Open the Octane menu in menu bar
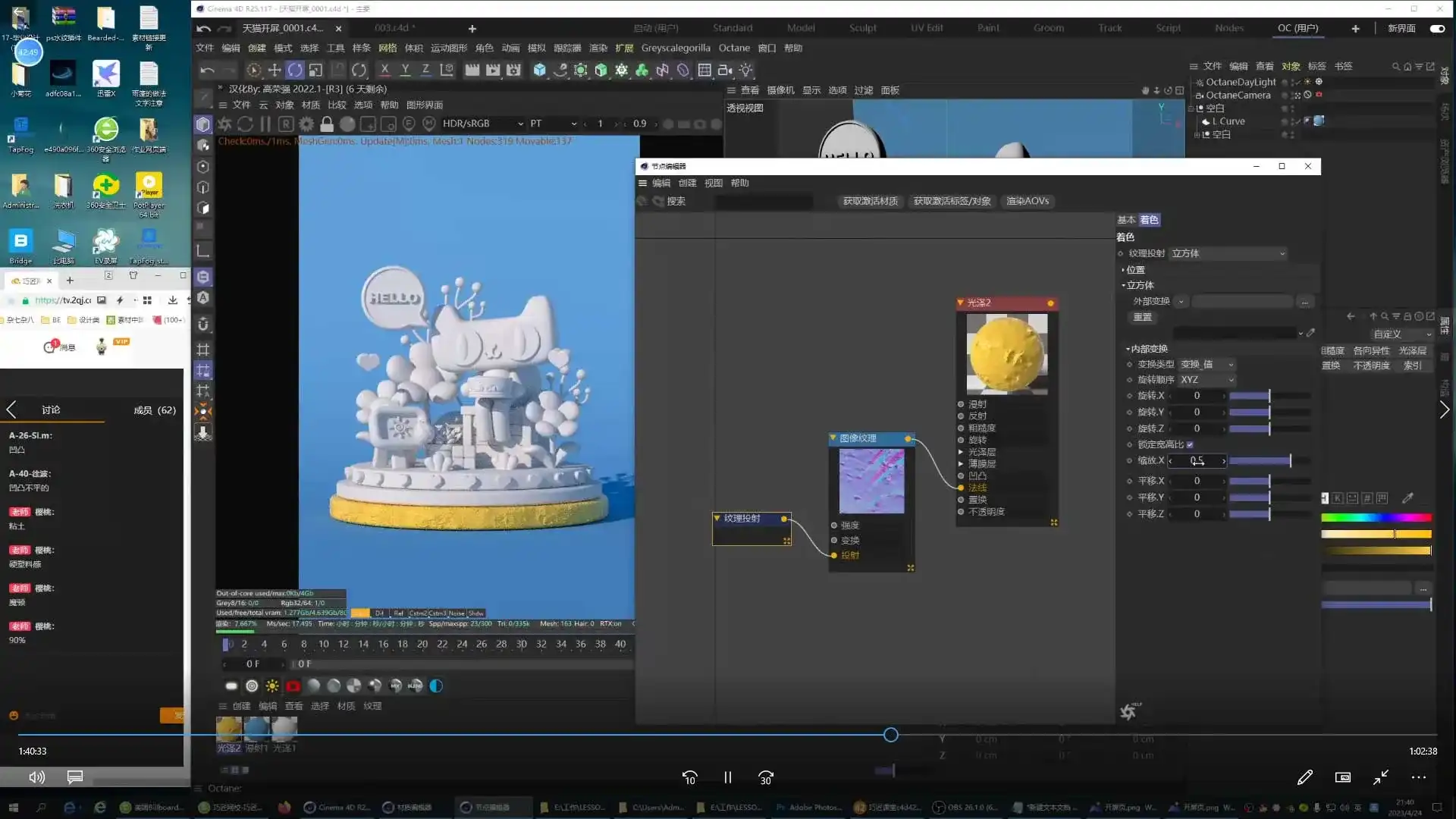The image size is (1456, 819). 733,48
